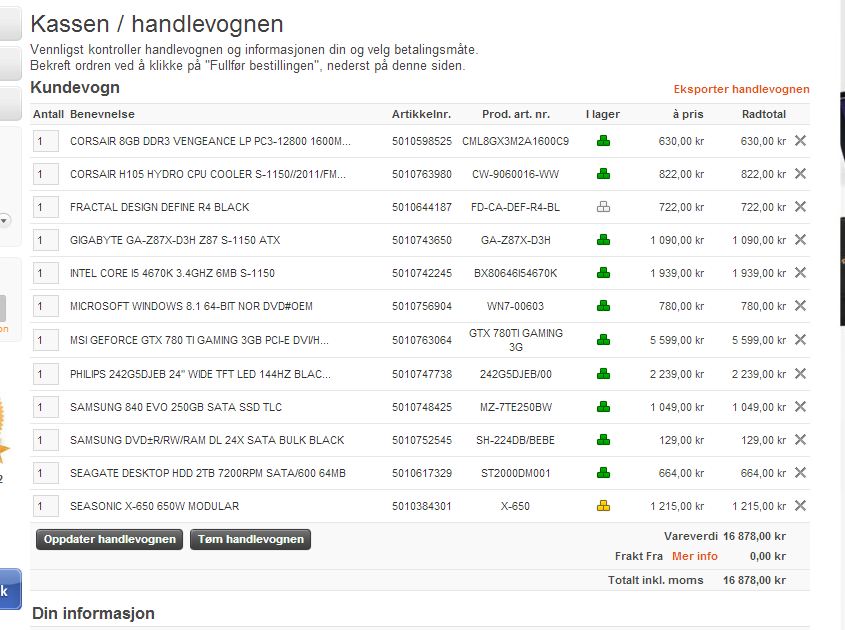Image resolution: width=845 pixels, height=630 pixels.
Task: Click article number 5010763064
Action: [x=422, y=340]
